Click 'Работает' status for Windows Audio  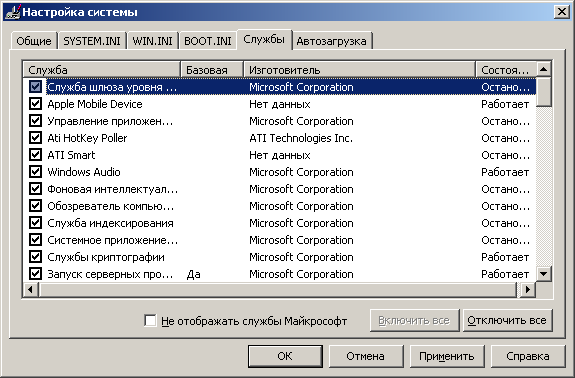click(x=505, y=172)
